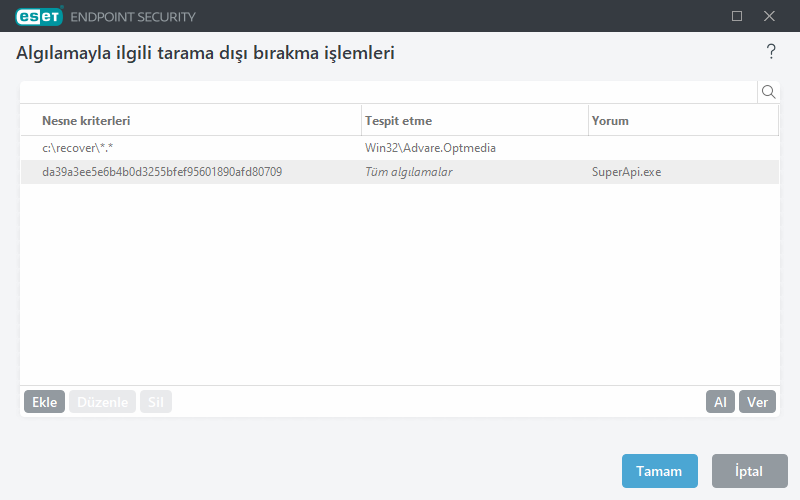Select Win32\Advare.Optmedia detection cell
Viewport: 800px width, 500px height.
click(430, 148)
